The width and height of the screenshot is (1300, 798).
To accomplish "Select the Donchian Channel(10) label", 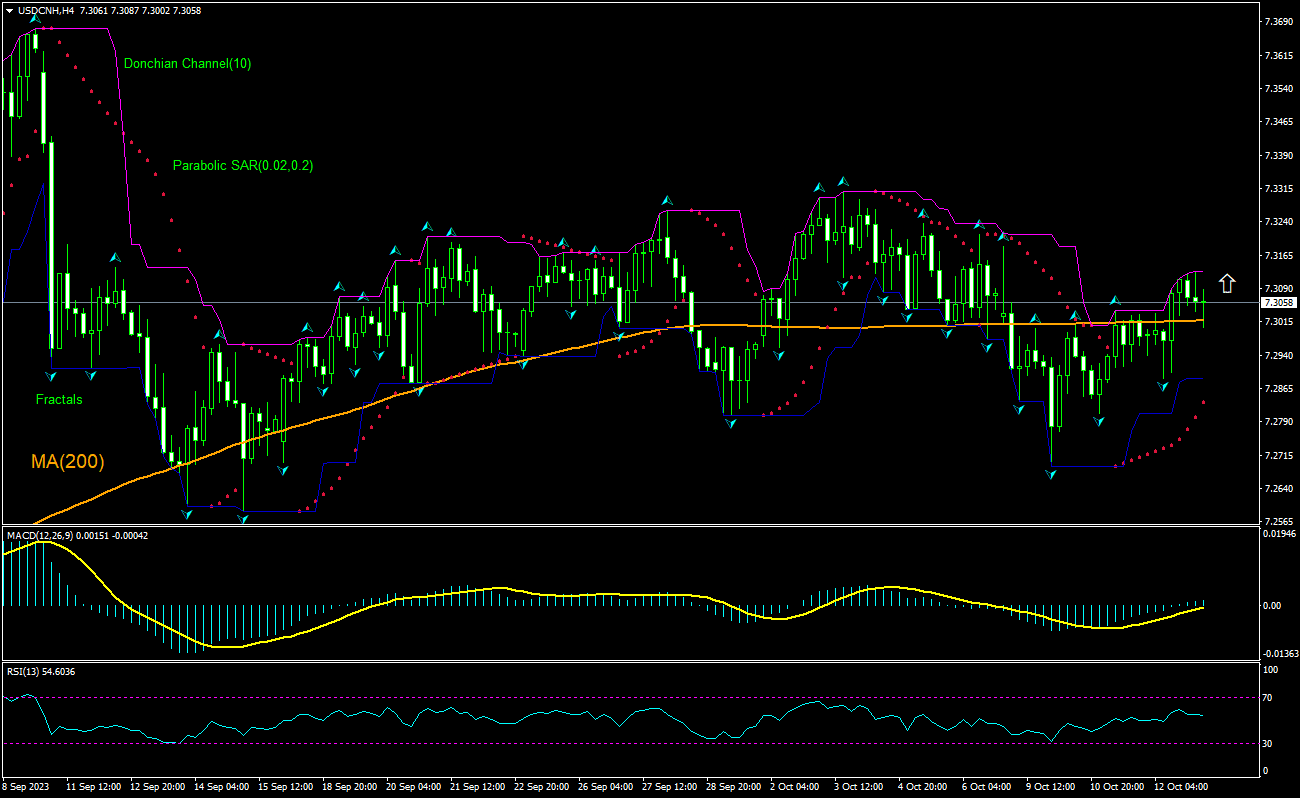I will coord(187,63).
